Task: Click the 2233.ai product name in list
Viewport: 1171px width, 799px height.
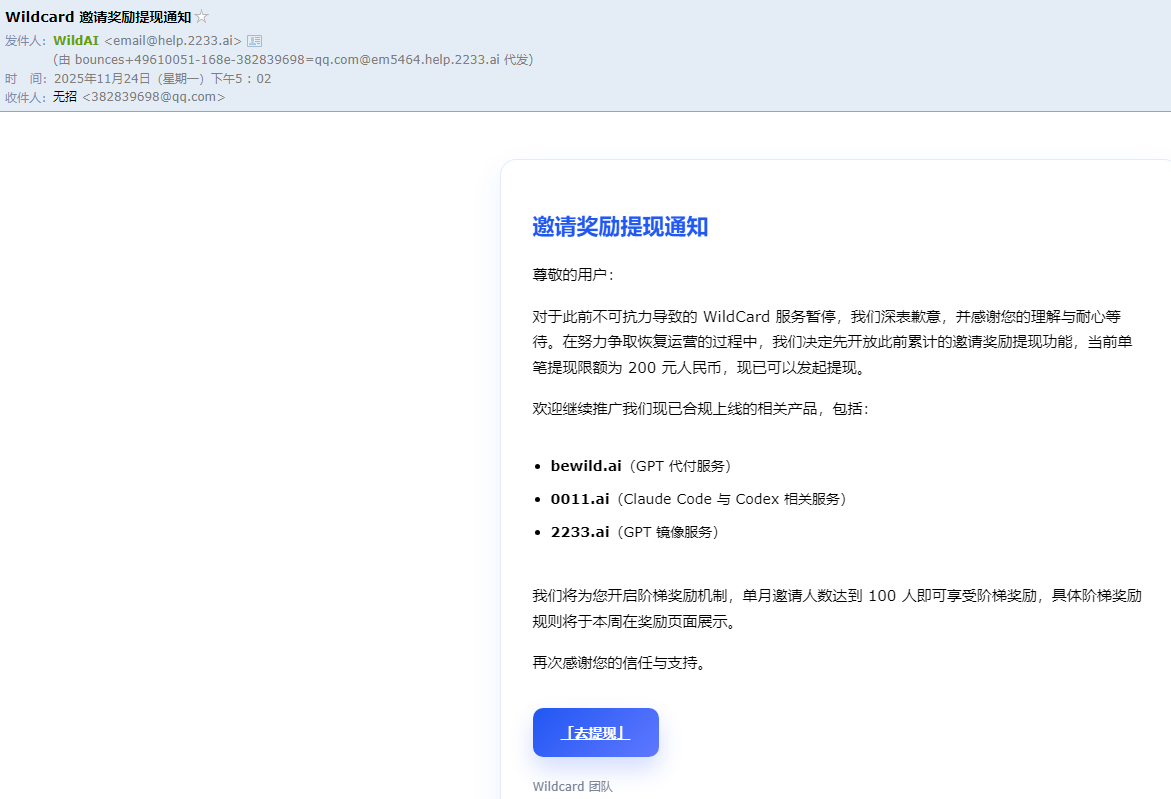Action: click(x=580, y=532)
